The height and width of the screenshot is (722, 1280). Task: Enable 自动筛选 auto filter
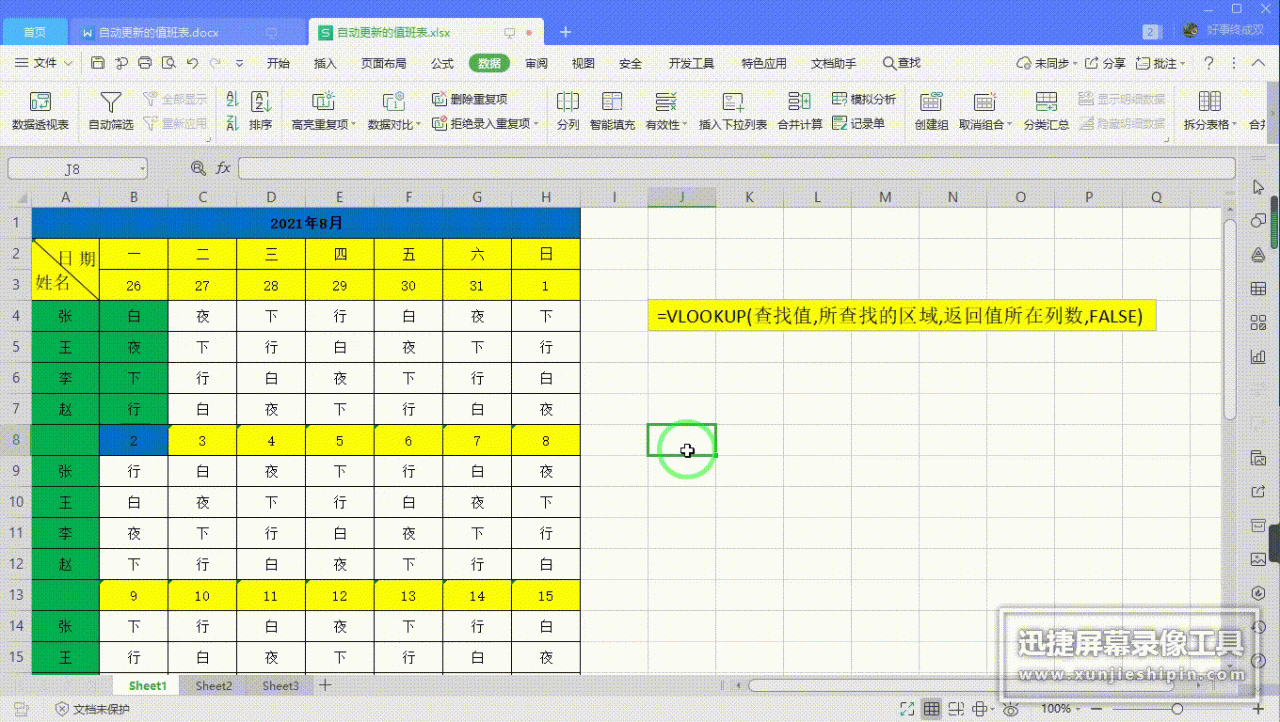click(x=111, y=110)
